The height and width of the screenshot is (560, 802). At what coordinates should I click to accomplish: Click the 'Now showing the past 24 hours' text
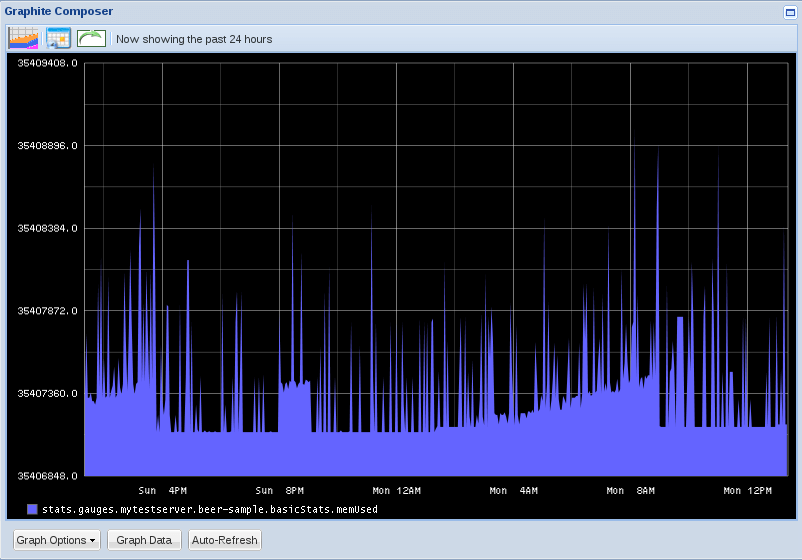pyautogui.click(x=194, y=40)
